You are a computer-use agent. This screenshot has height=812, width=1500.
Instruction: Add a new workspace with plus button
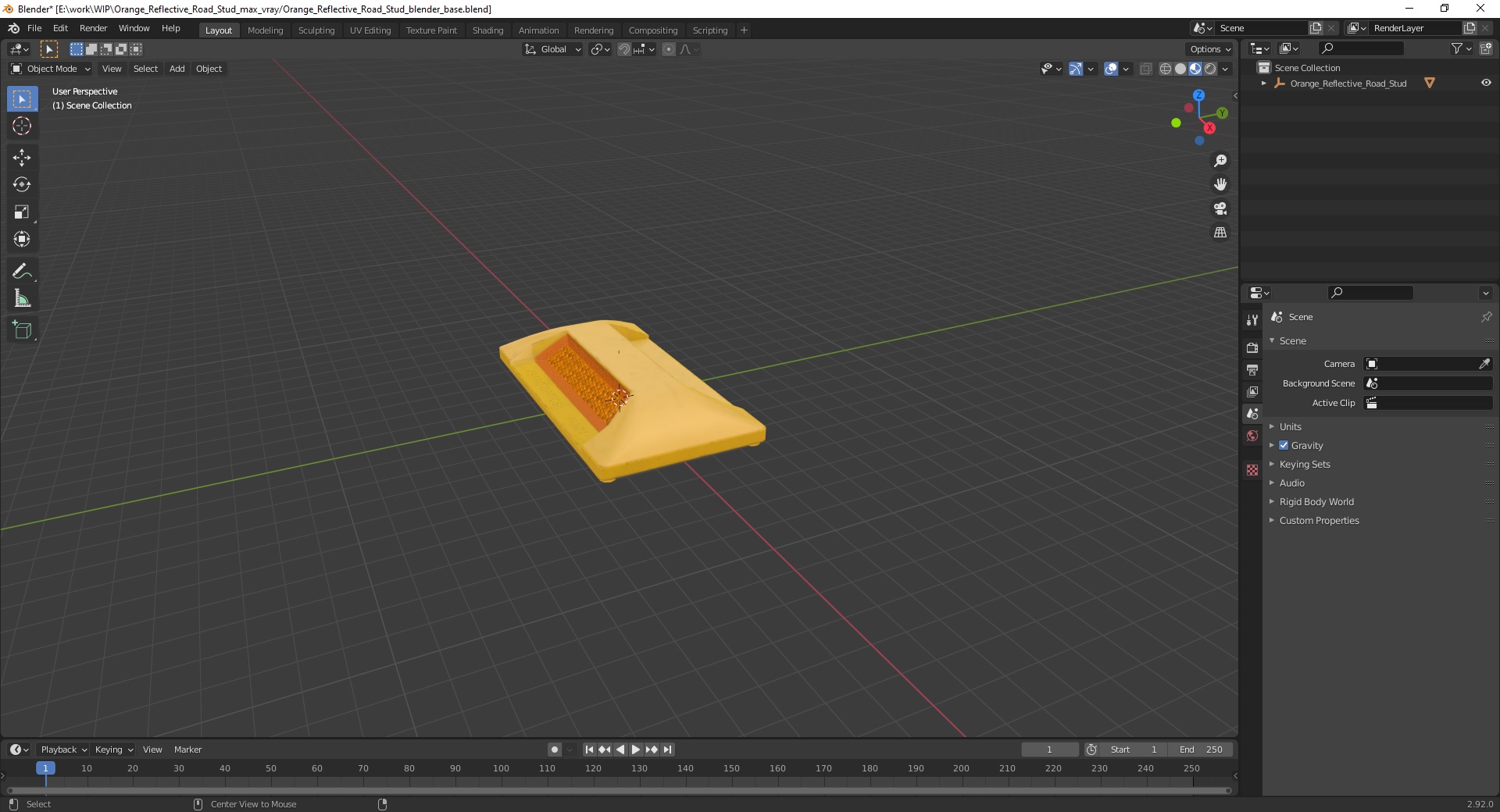744,30
